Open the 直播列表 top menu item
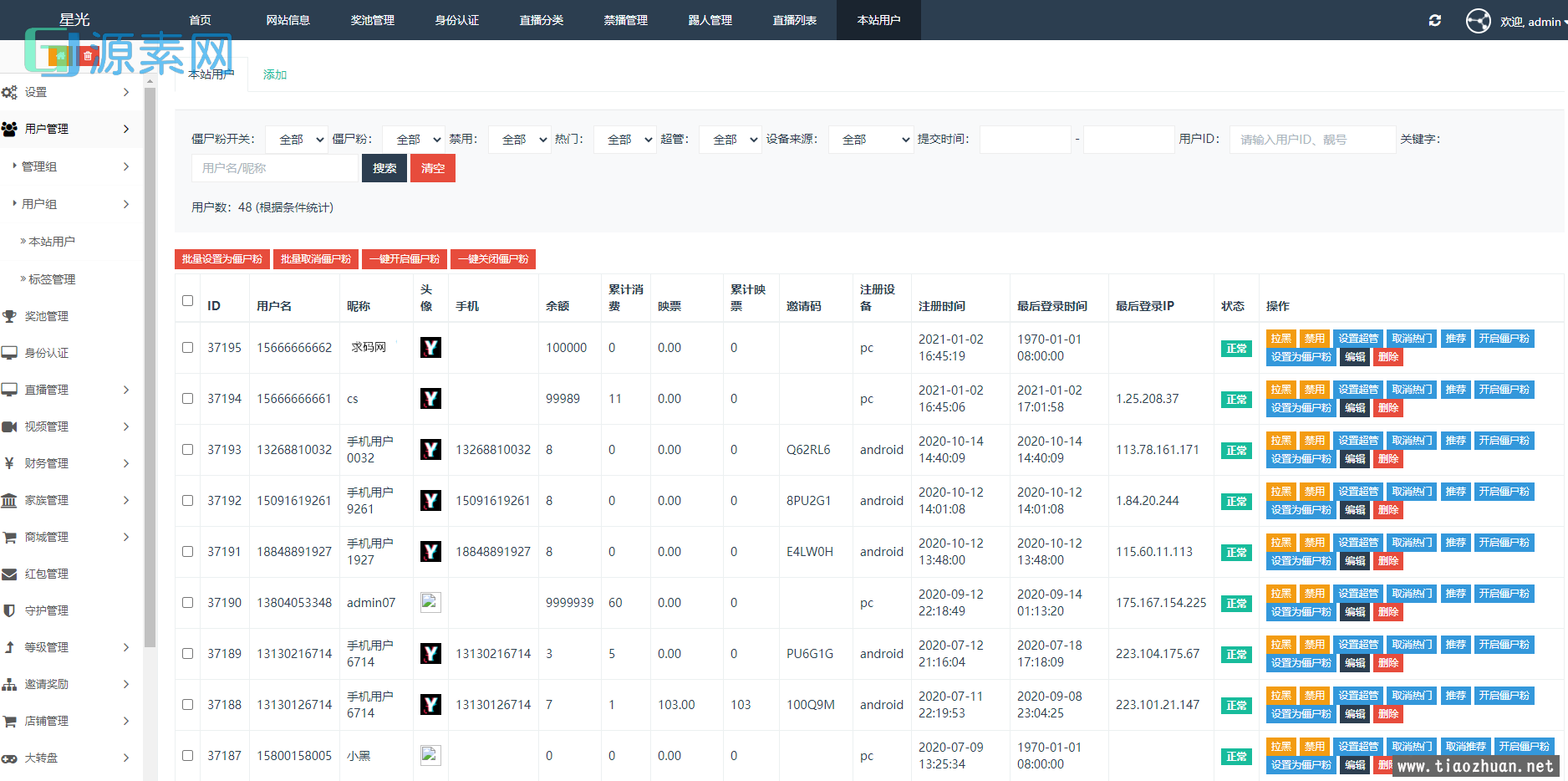Image resolution: width=1568 pixels, height=781 pixels. point(794,20)
